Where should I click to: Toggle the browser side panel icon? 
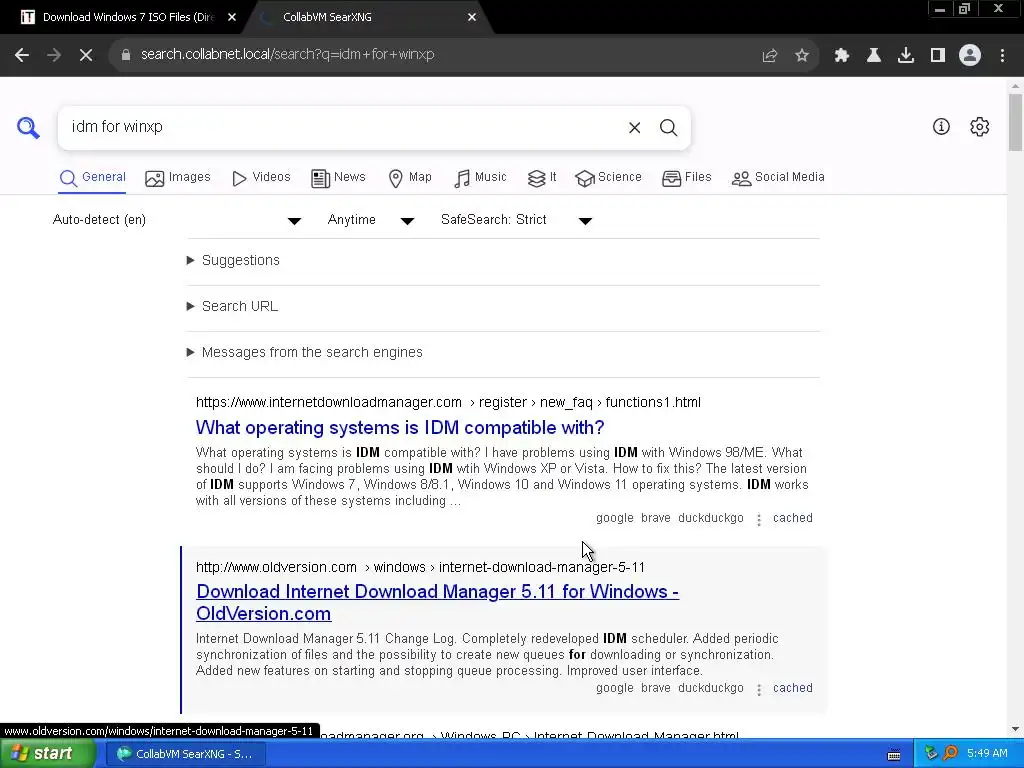938,56
